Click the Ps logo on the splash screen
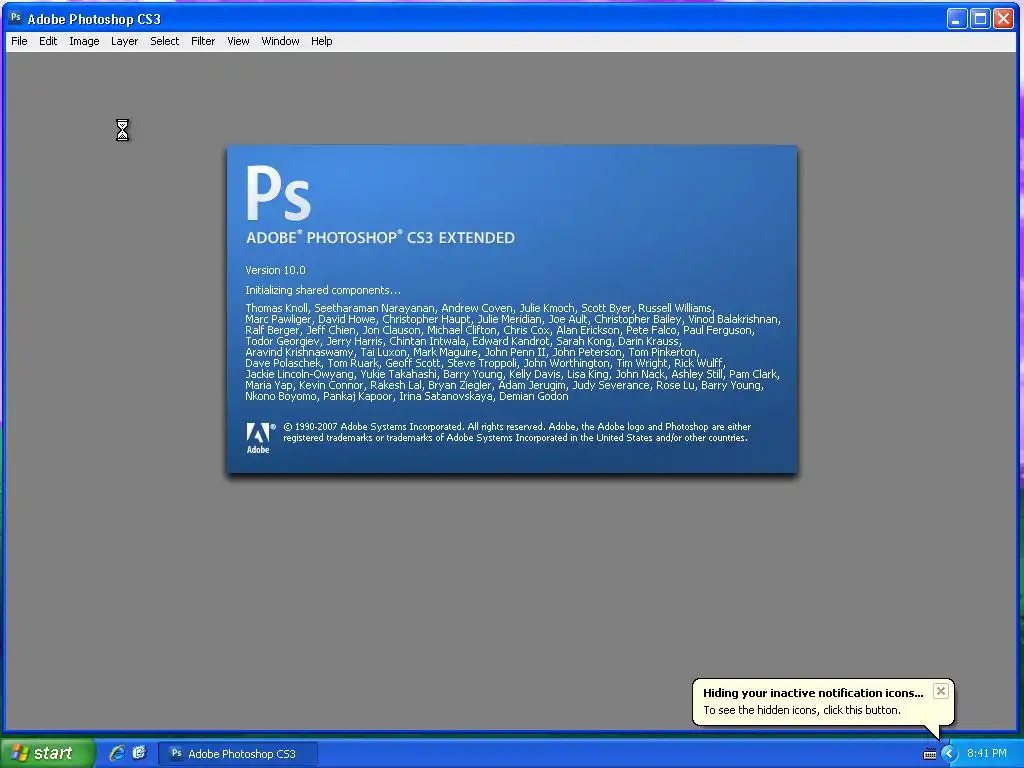 point(278,193)
